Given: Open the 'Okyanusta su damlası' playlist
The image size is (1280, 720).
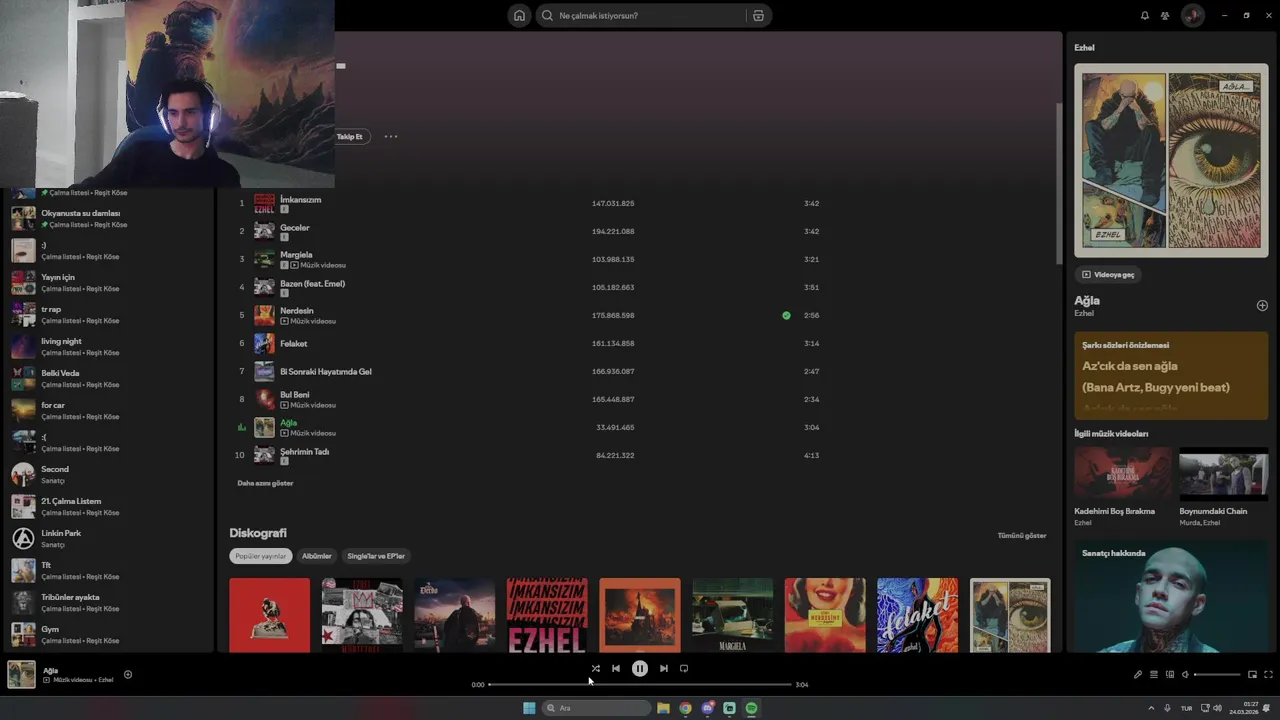Looking at the screenshot, I should (x=107, y=218).
